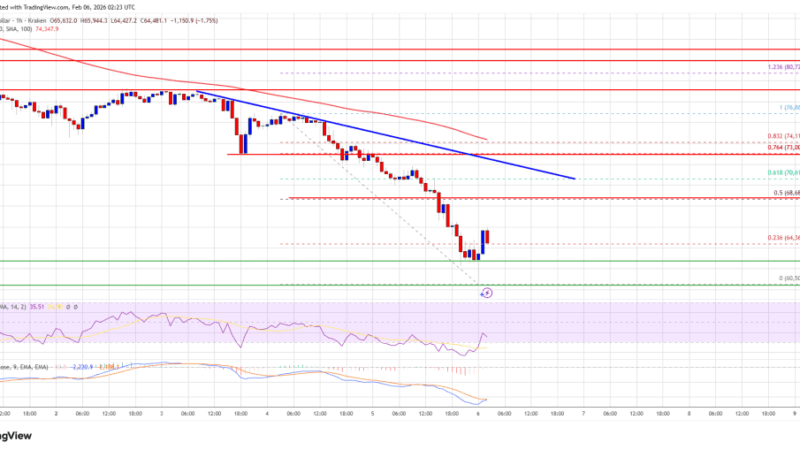The width and height of the screenshot is (800, 450).
Task: Click the SMA 100 value 74,347.9
Action: tap(46, 29)
